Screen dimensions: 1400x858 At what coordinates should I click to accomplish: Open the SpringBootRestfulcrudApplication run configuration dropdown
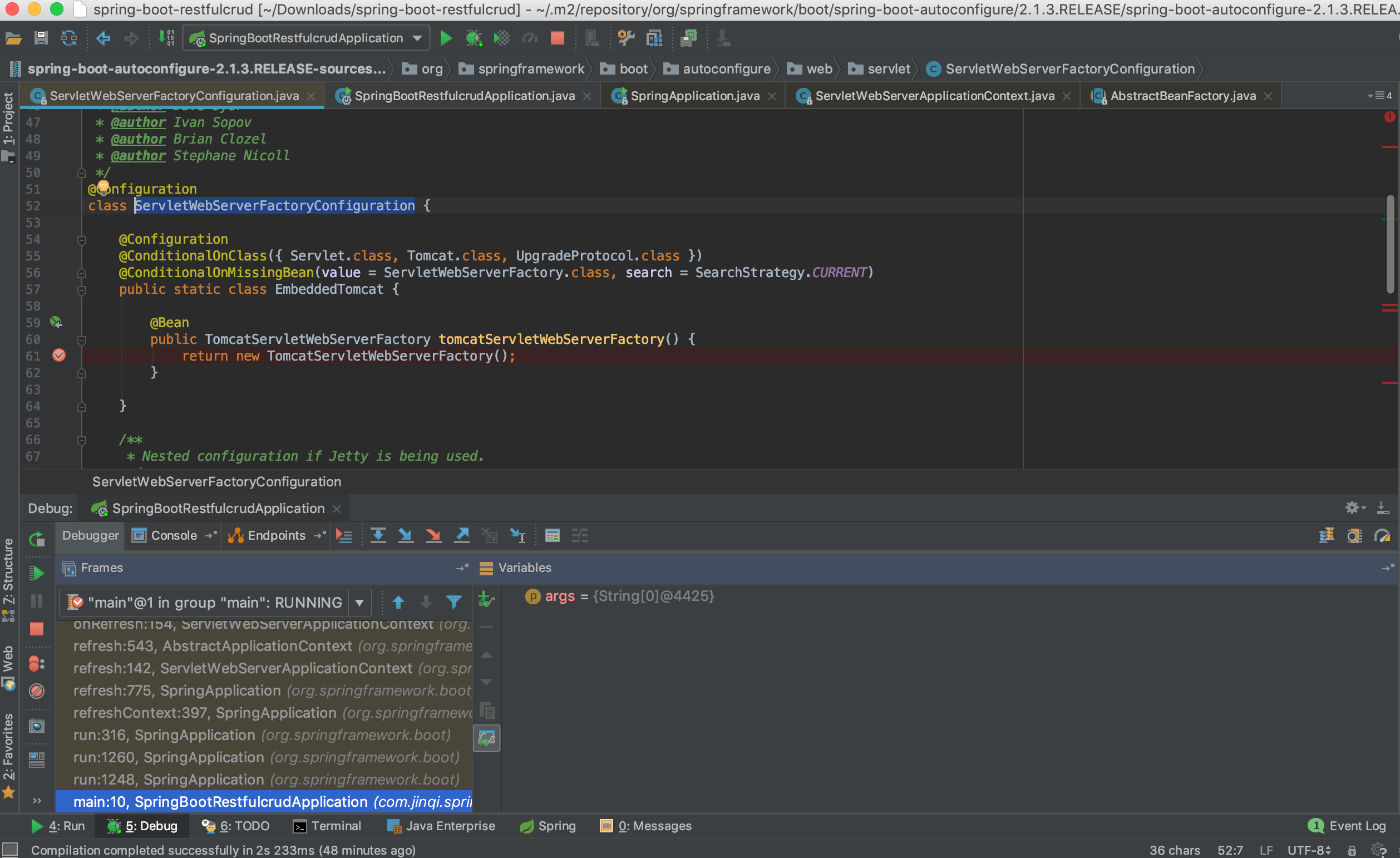click(305, 38)
